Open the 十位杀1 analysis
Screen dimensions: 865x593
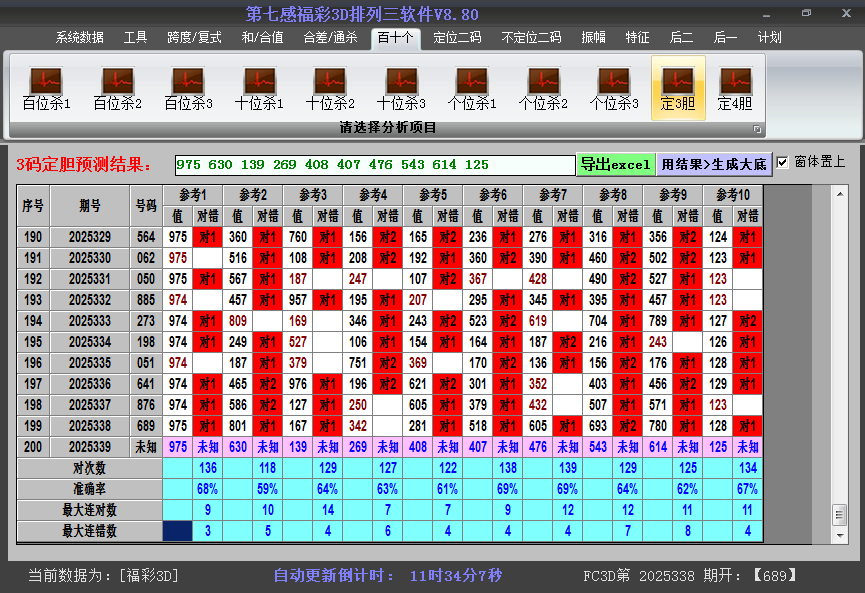pos(259,88)
